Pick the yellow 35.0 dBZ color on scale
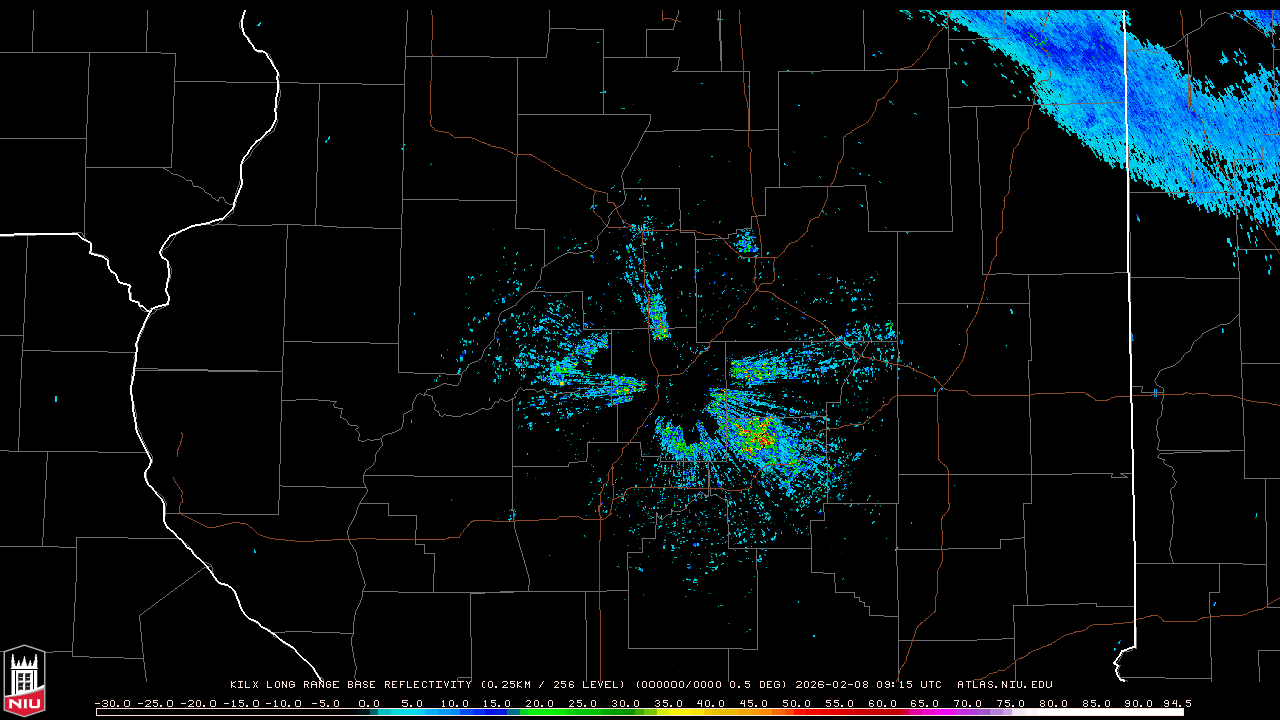 tap(668, 712)
